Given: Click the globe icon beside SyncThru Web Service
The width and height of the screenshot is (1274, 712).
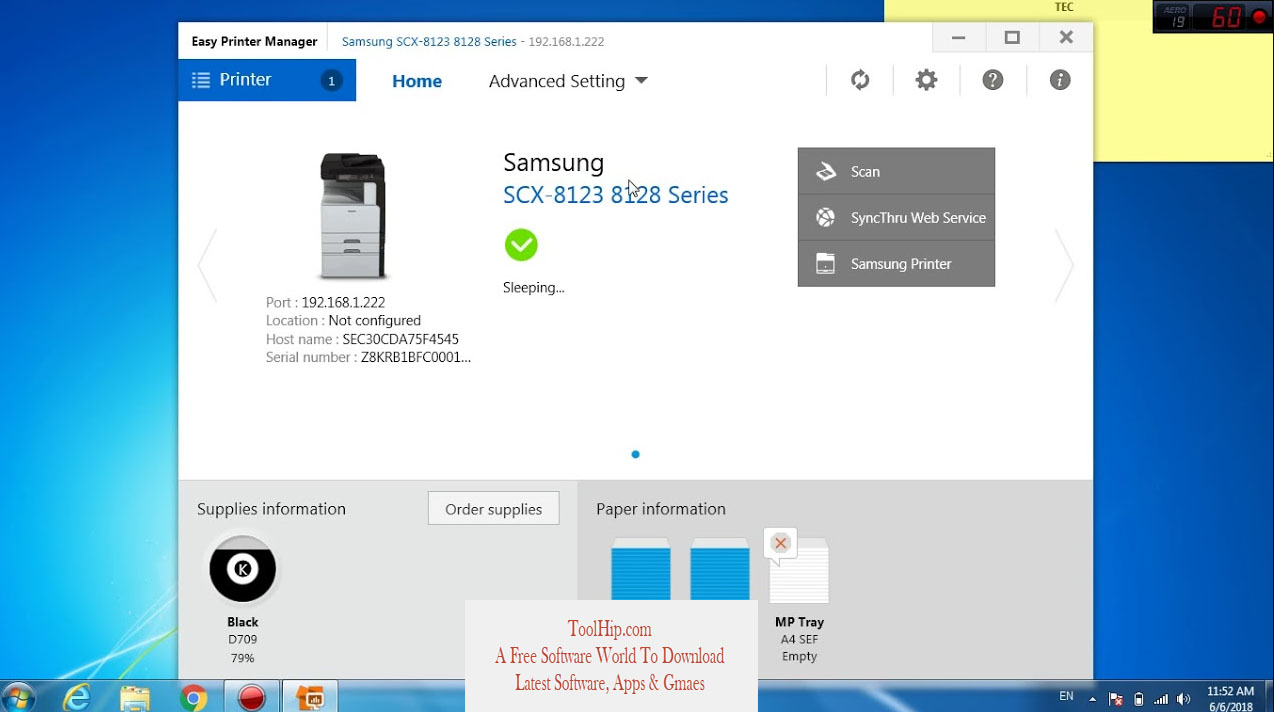Looking at the screenshot, I should coord(826,217).
